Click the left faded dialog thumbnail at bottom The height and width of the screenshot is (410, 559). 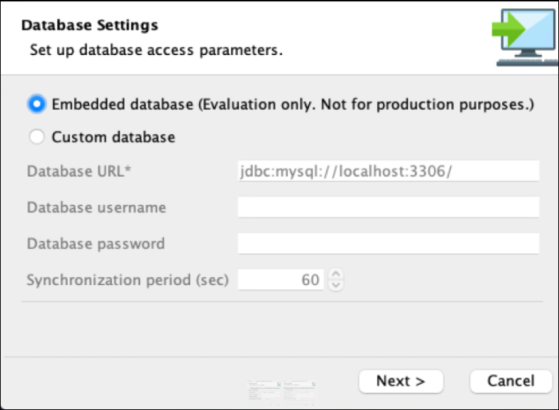[265, 393]
